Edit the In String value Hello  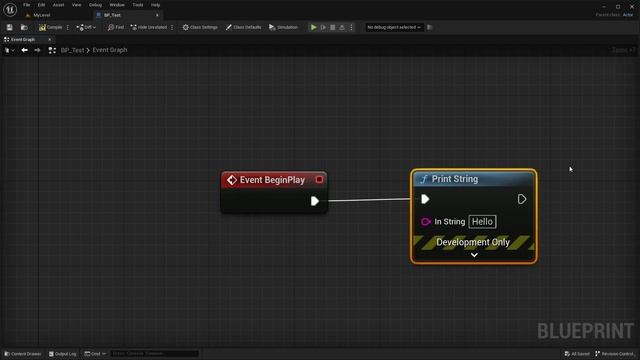pyautogui.click(x=482, y=222)
